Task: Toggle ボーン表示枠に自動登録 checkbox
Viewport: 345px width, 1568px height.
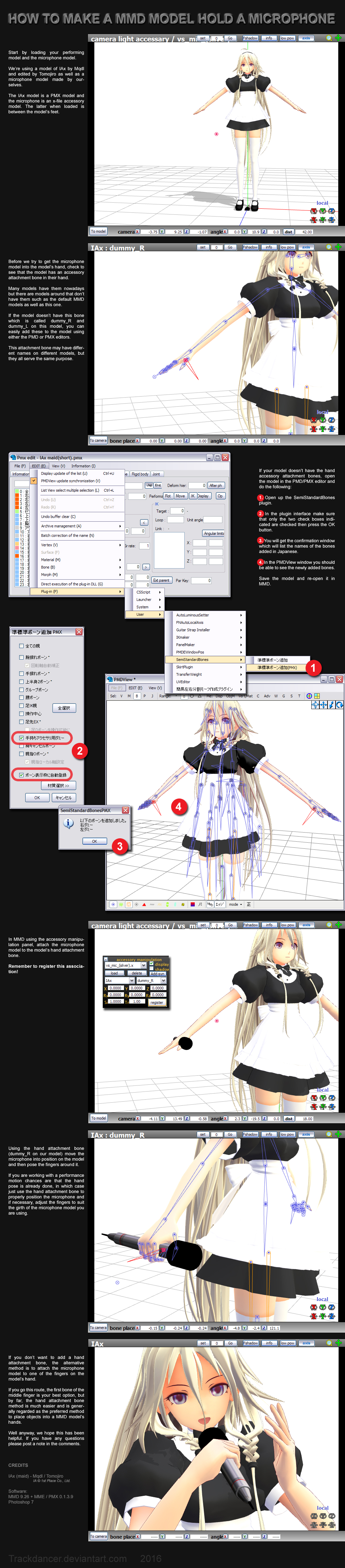Action: [x=21, y=775]
